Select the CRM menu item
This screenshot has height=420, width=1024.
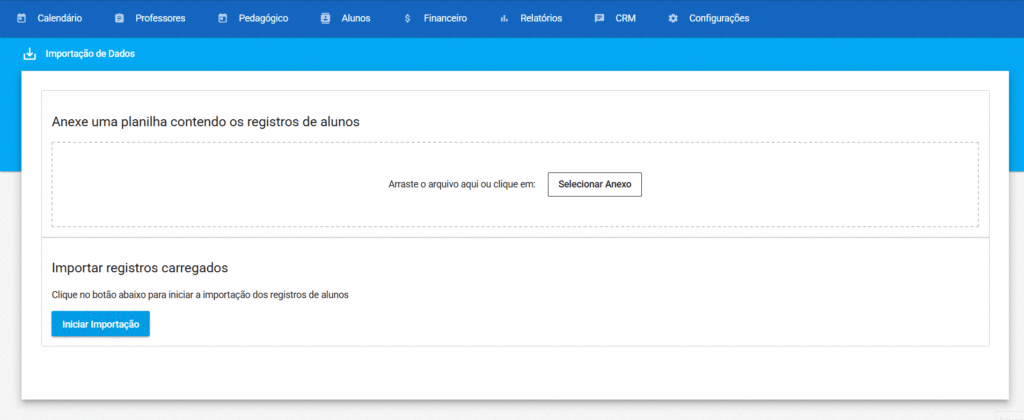tap(625, 18)
